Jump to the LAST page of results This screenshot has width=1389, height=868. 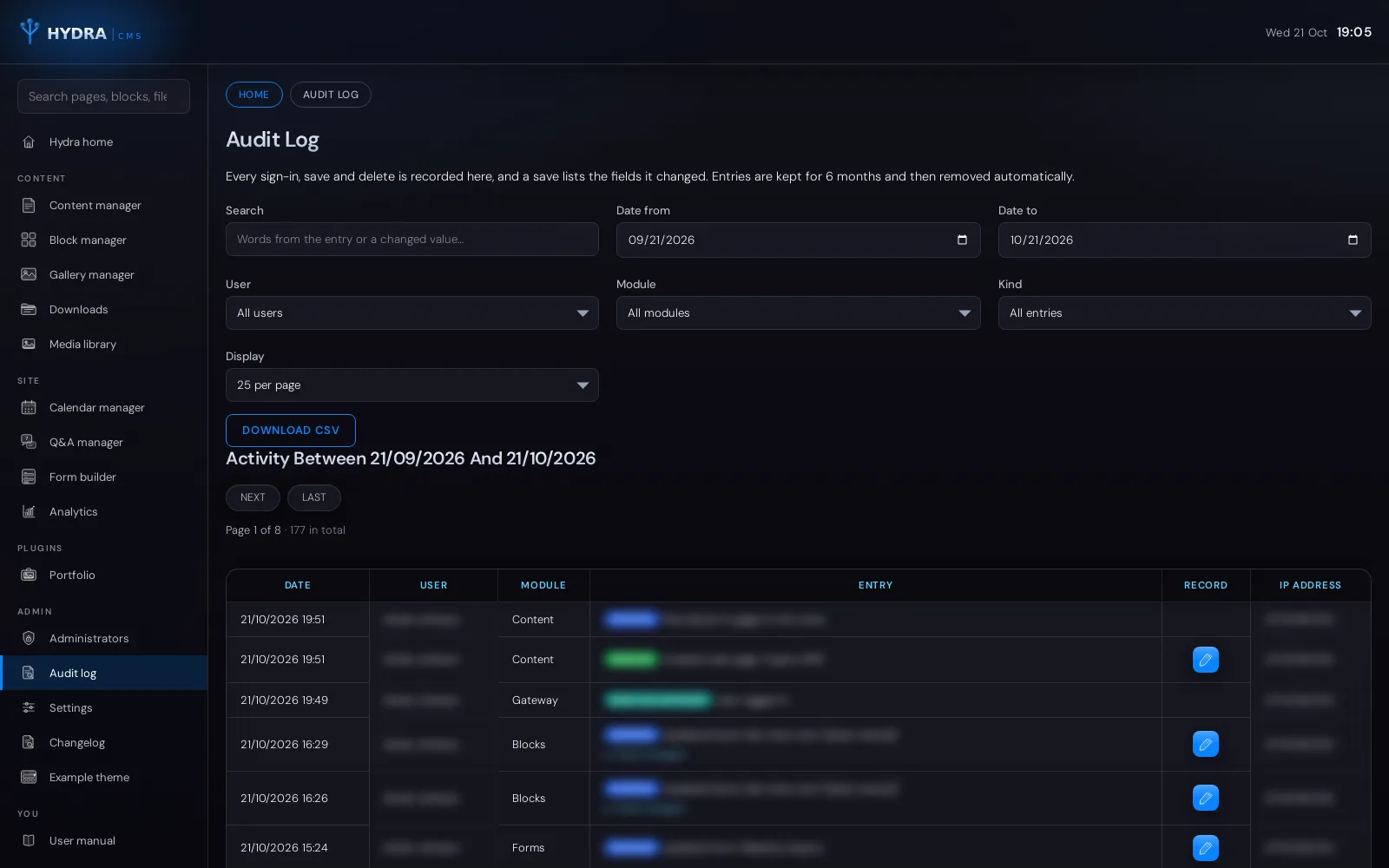(314, 497)
